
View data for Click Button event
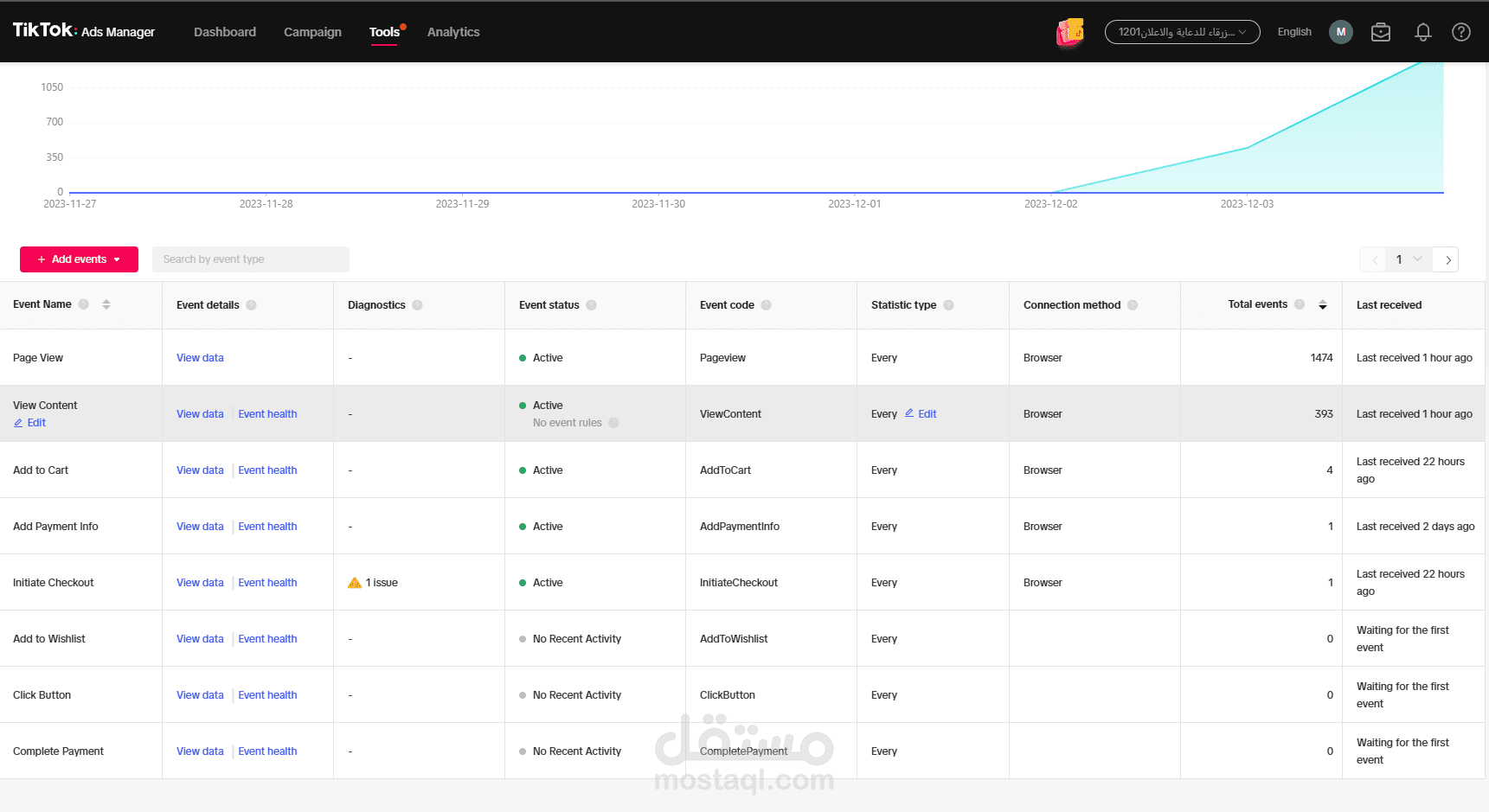point(200,695)
